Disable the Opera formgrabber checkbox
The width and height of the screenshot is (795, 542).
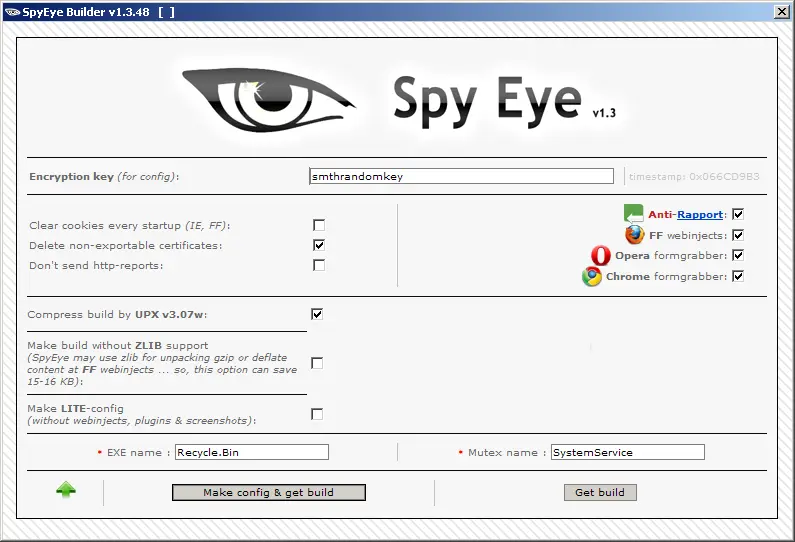(x=738, y=255)
